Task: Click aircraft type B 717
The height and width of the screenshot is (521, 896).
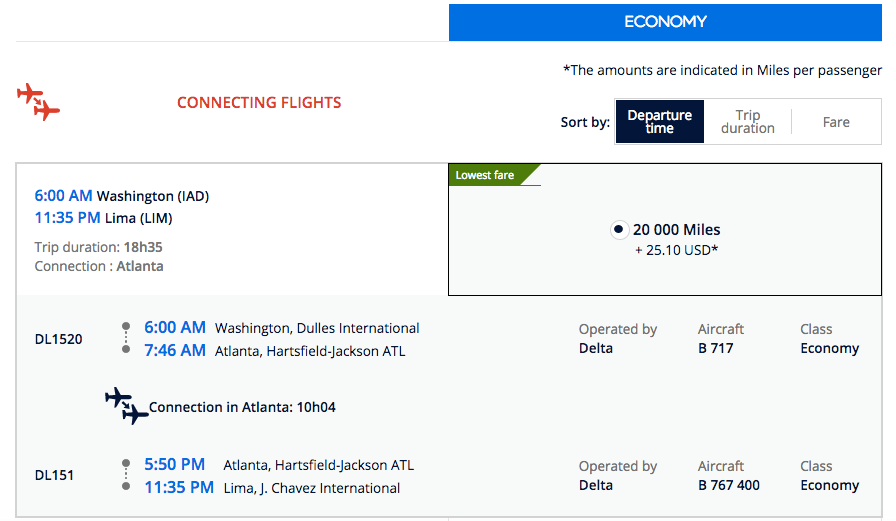Action: tap(716, 348)
